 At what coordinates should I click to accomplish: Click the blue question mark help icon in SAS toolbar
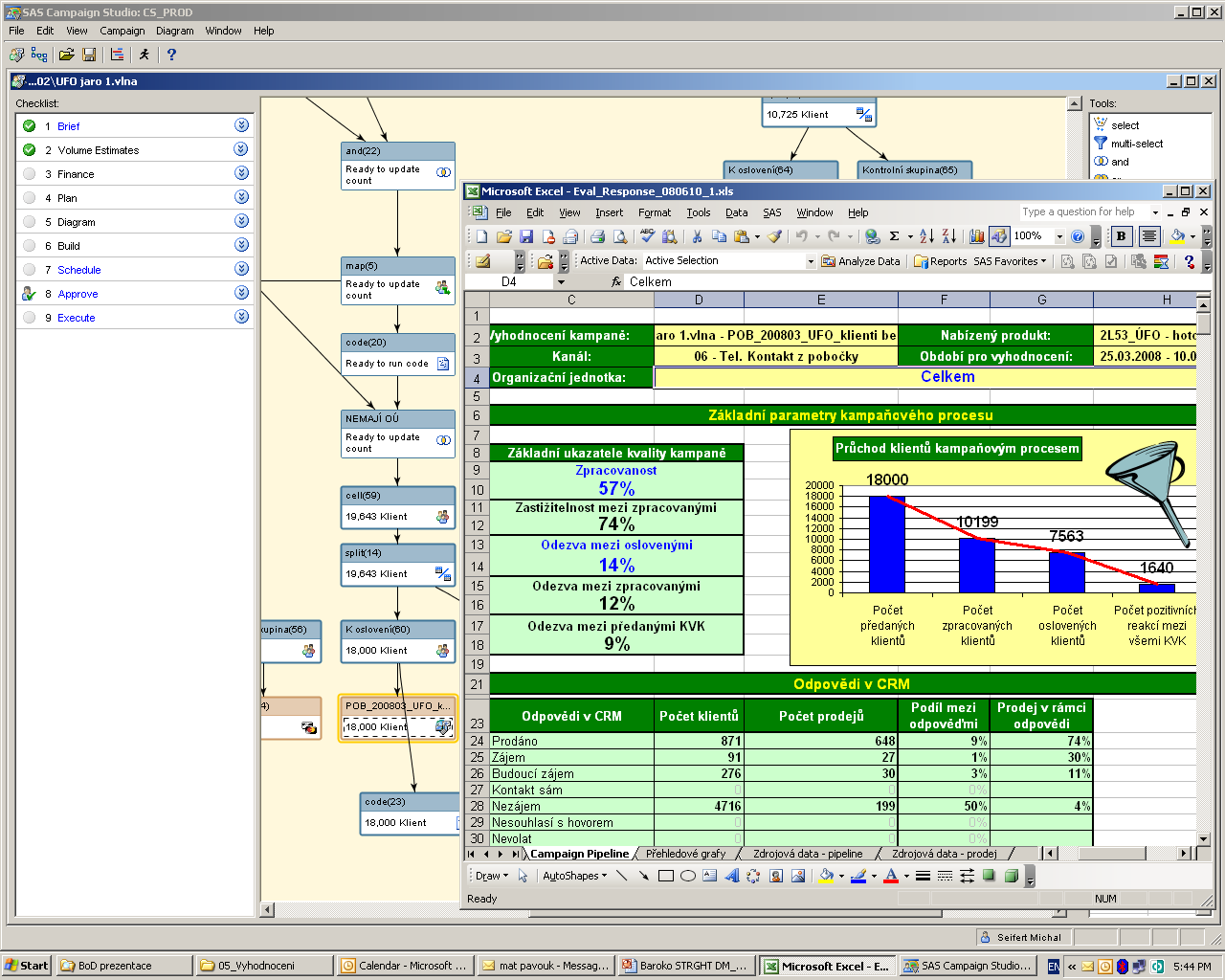[171, 55]
